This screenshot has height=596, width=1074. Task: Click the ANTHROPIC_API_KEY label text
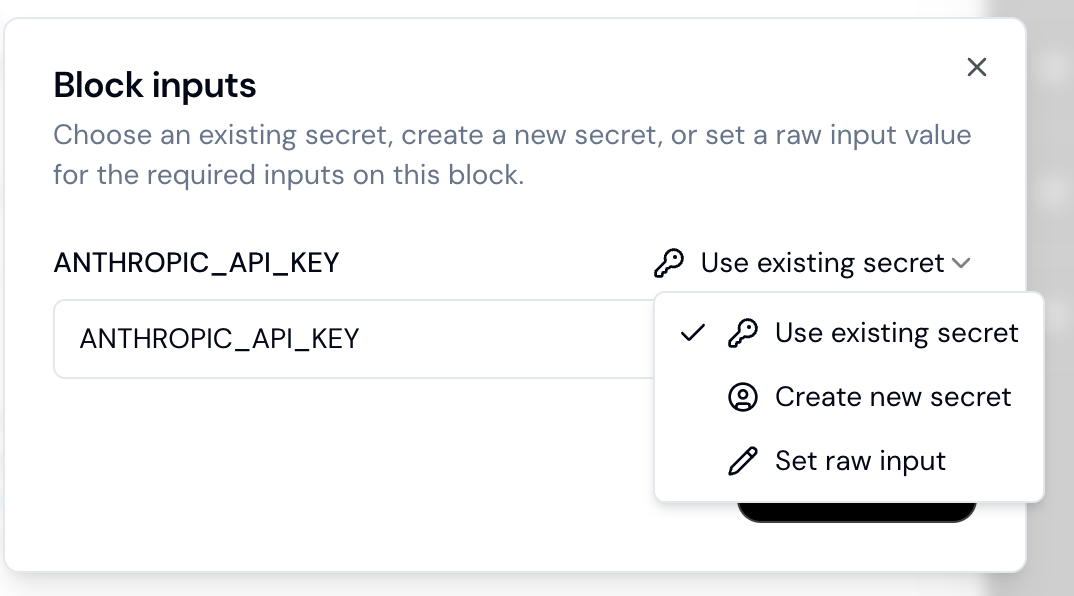pyautogui.click(x=196, y=262)
